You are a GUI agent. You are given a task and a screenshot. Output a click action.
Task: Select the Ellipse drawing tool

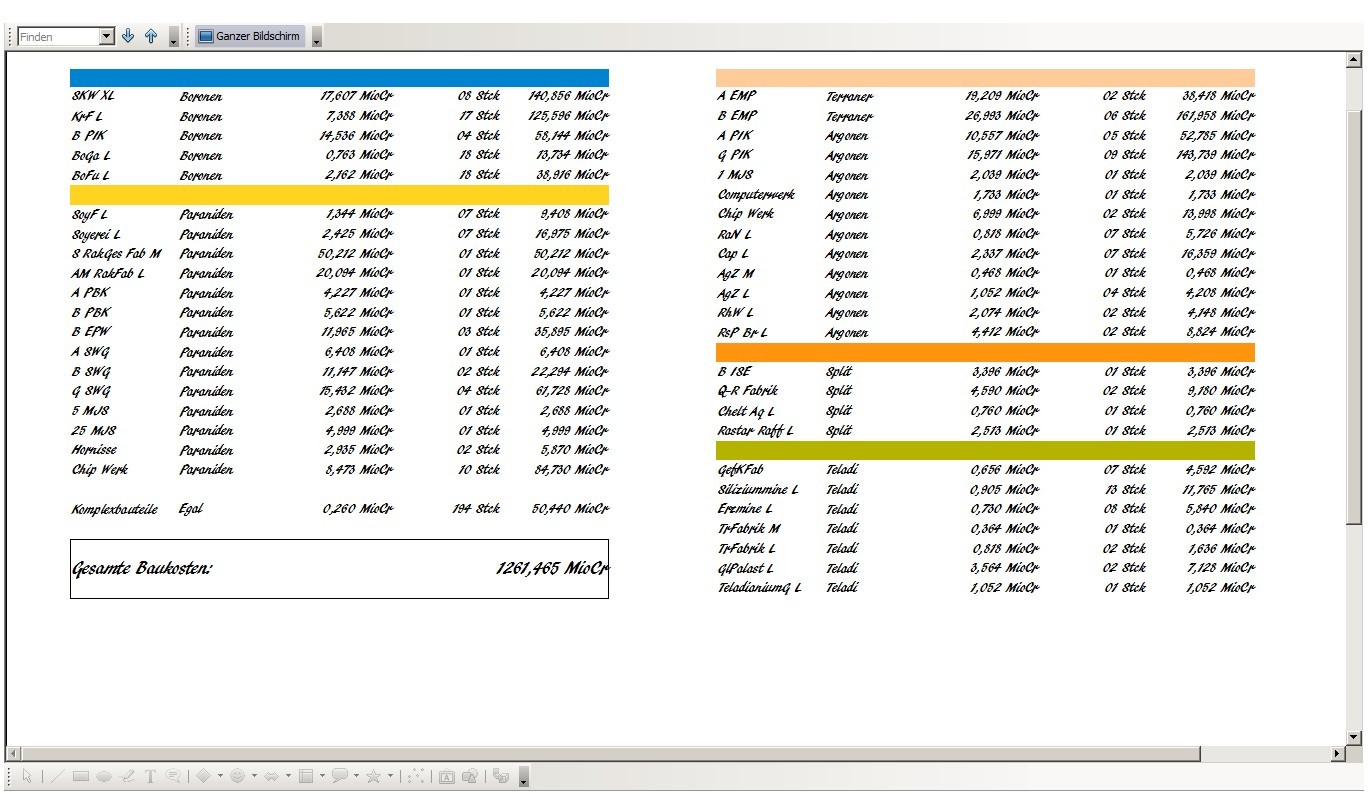[104, 776]
